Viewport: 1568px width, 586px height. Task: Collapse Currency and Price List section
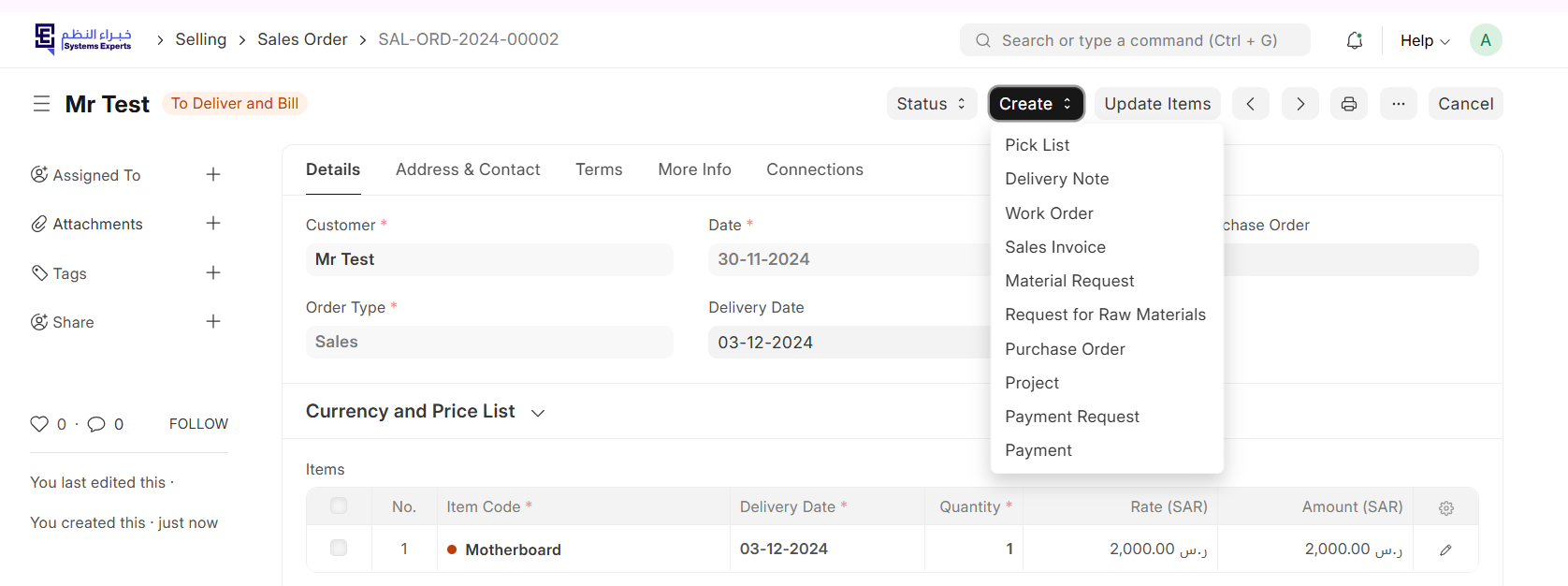click(538, 413)
